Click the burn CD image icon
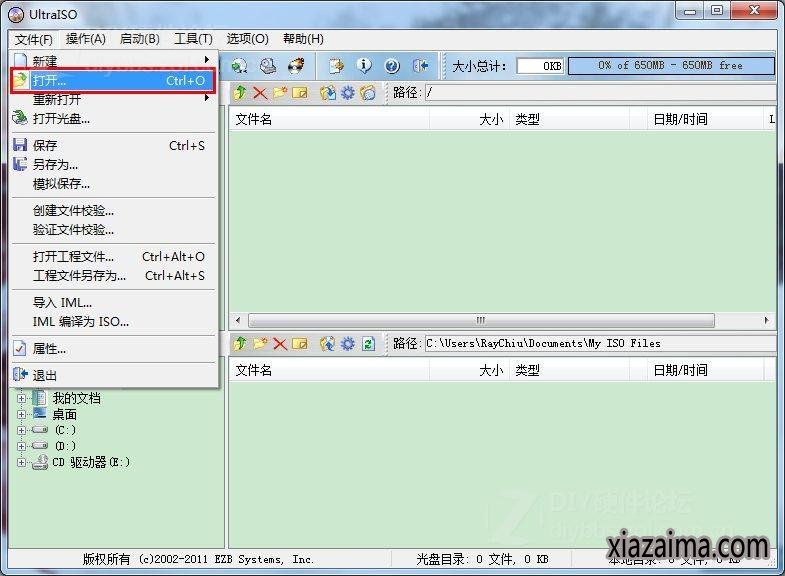Viewport: 785px width, 576px height. point(296,66)
